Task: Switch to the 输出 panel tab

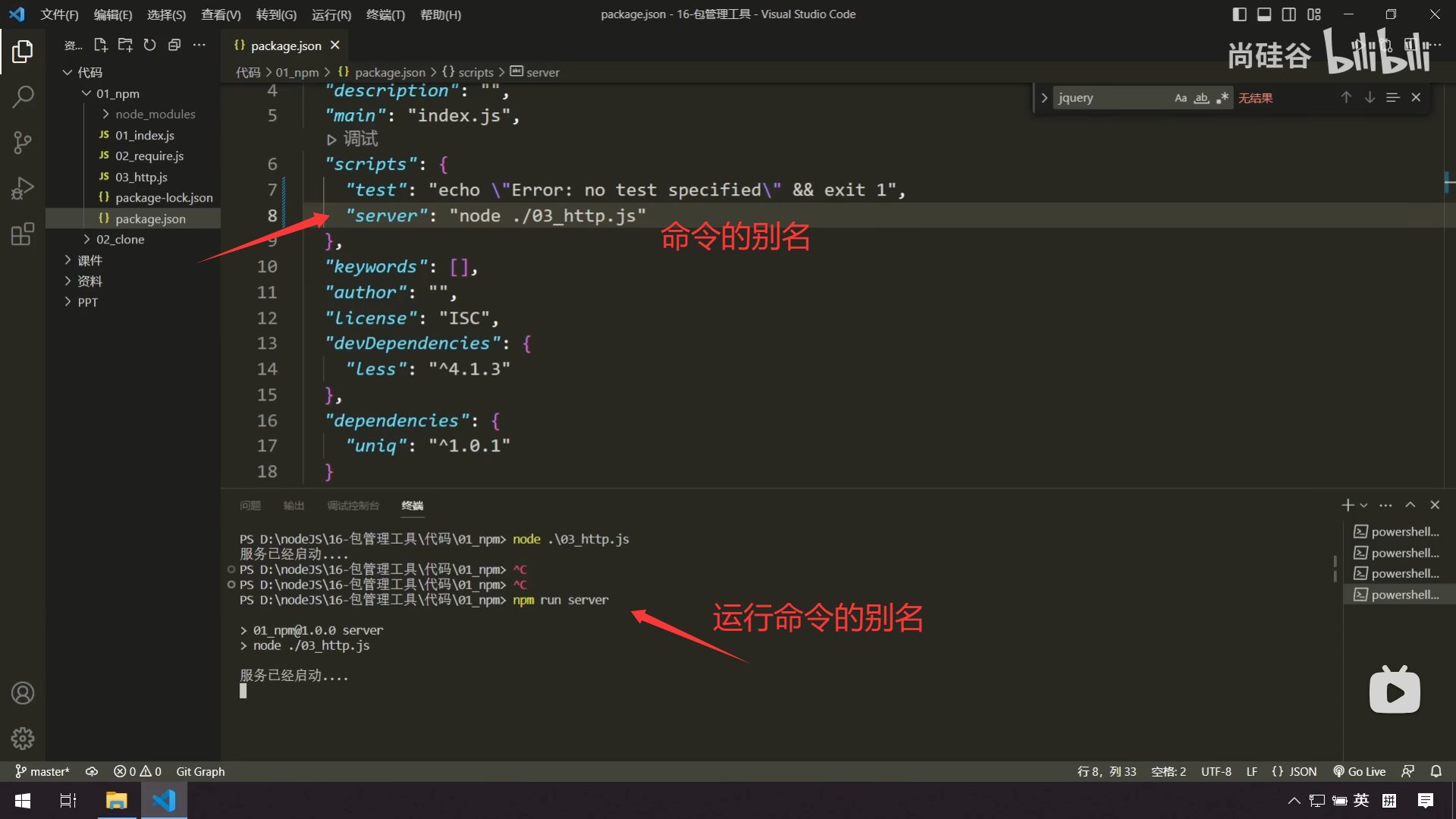Action: [293, 505]
